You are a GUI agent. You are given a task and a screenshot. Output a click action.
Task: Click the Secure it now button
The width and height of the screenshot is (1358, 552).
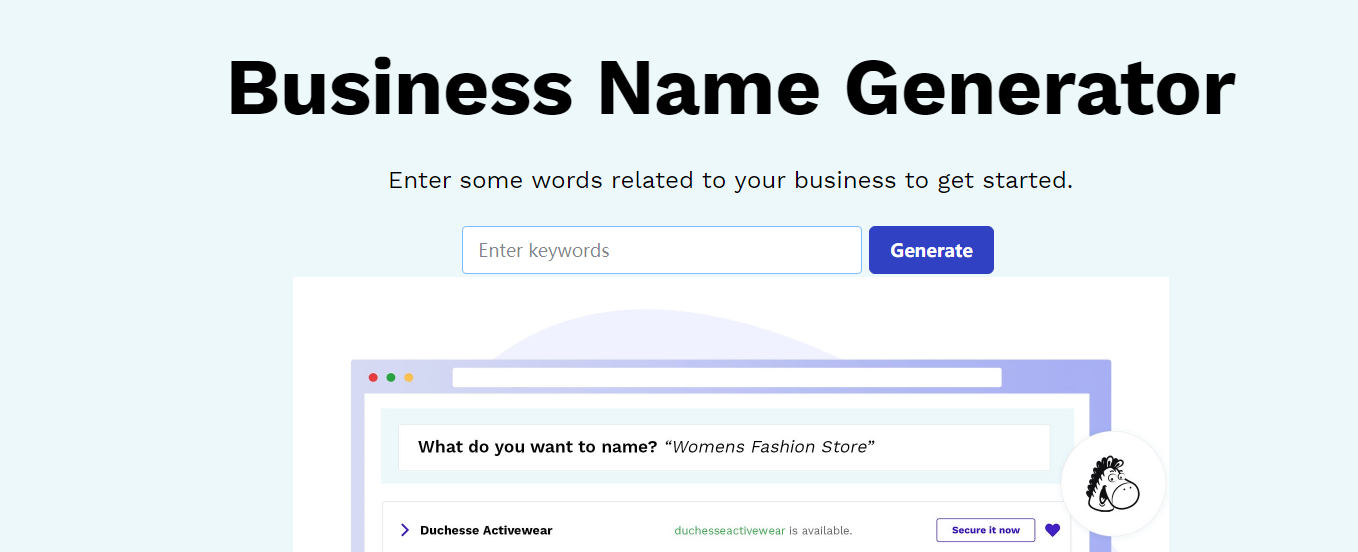(x=985, y=530)
